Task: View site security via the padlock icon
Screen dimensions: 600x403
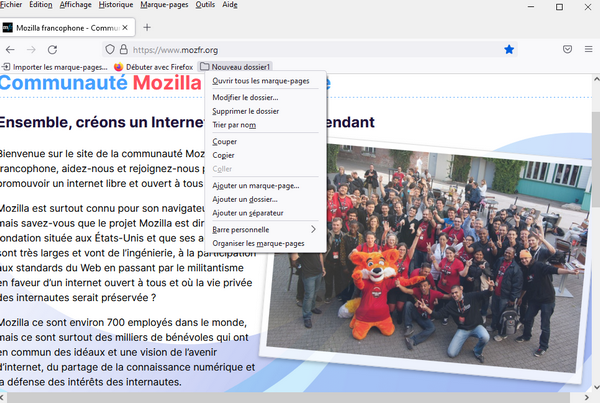Action: point(123,49)
